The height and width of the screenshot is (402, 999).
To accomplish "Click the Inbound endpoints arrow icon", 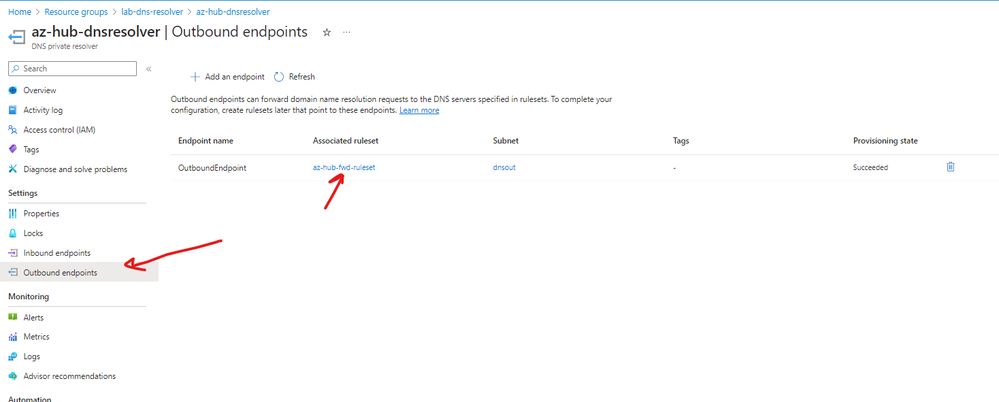I will click(x=13, y=253).
